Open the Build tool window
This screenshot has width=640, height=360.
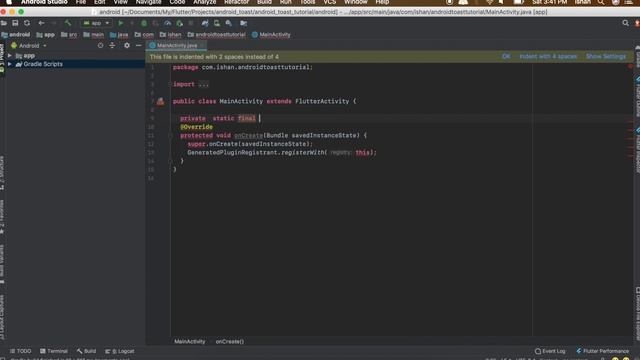[x=86, y=351]
